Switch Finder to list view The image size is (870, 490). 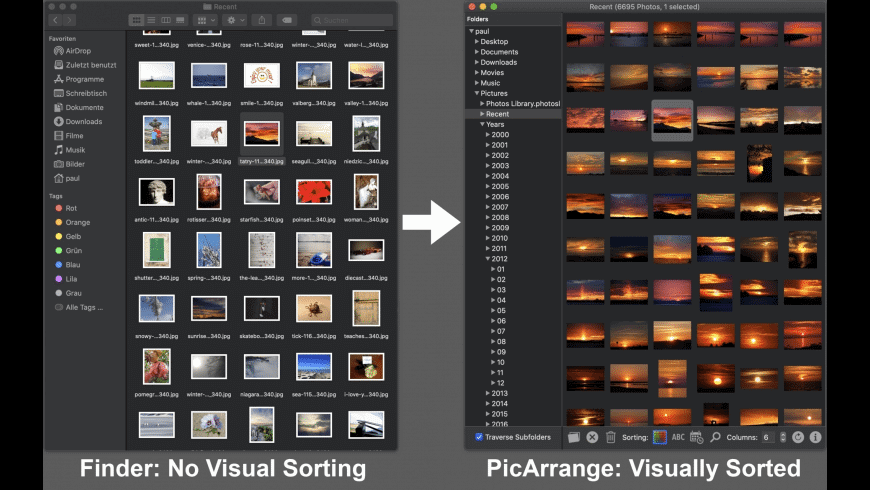[151, 20]
